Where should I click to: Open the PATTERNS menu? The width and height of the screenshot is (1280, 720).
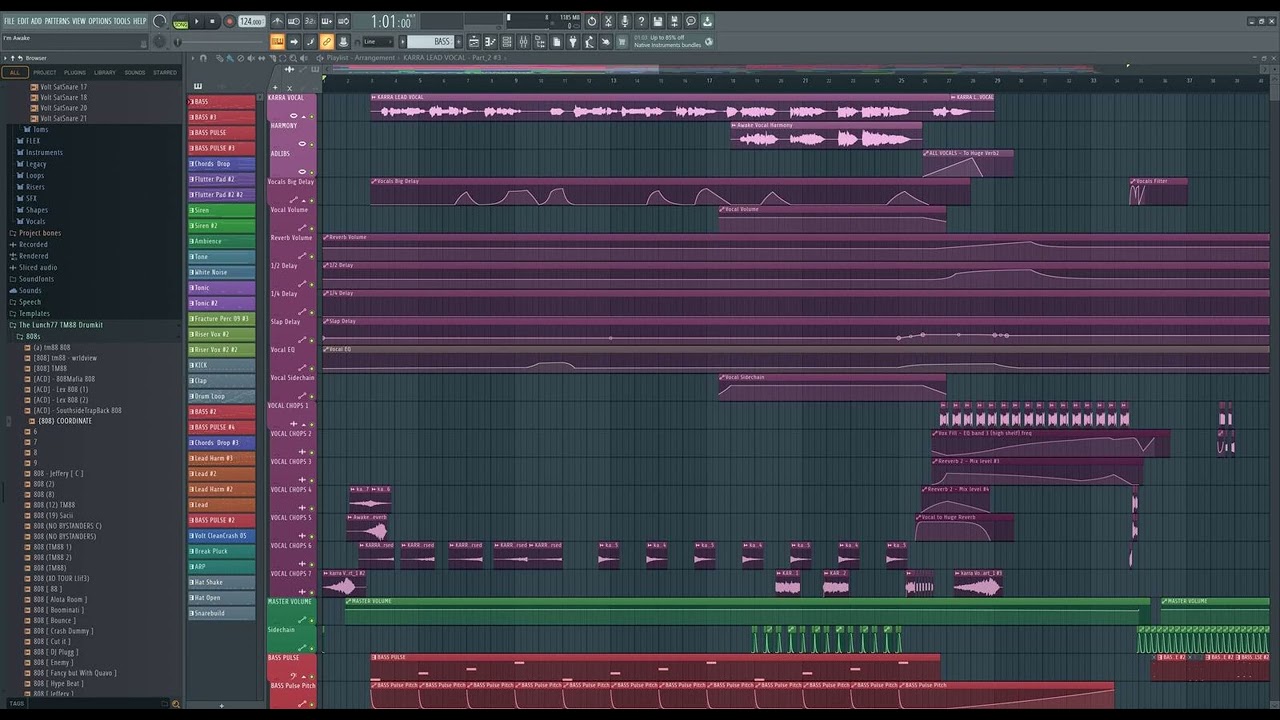click(56, 21)
